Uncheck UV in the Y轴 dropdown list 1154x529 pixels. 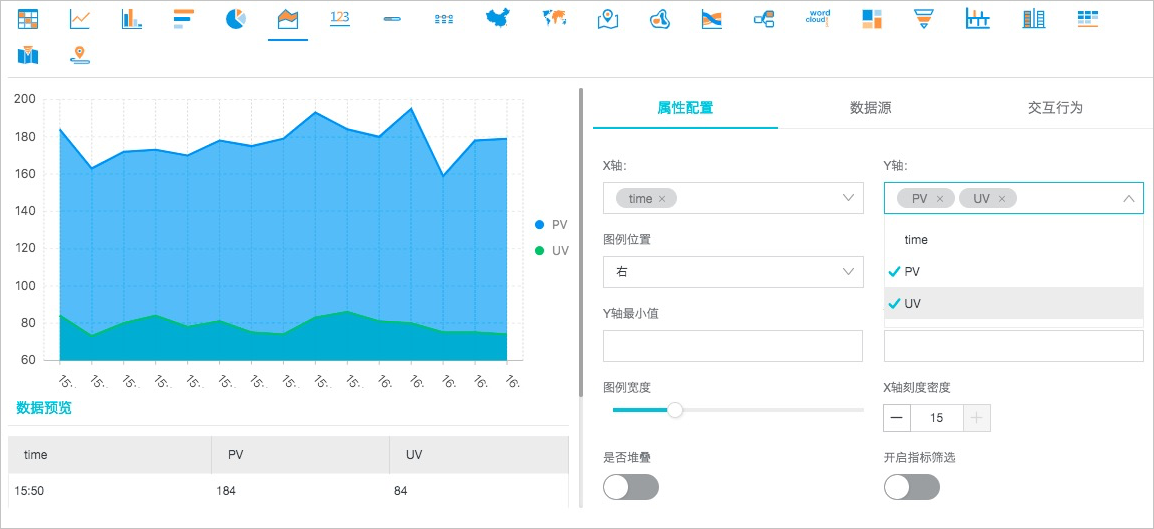pyautogui.click(x=1013, y=303)
